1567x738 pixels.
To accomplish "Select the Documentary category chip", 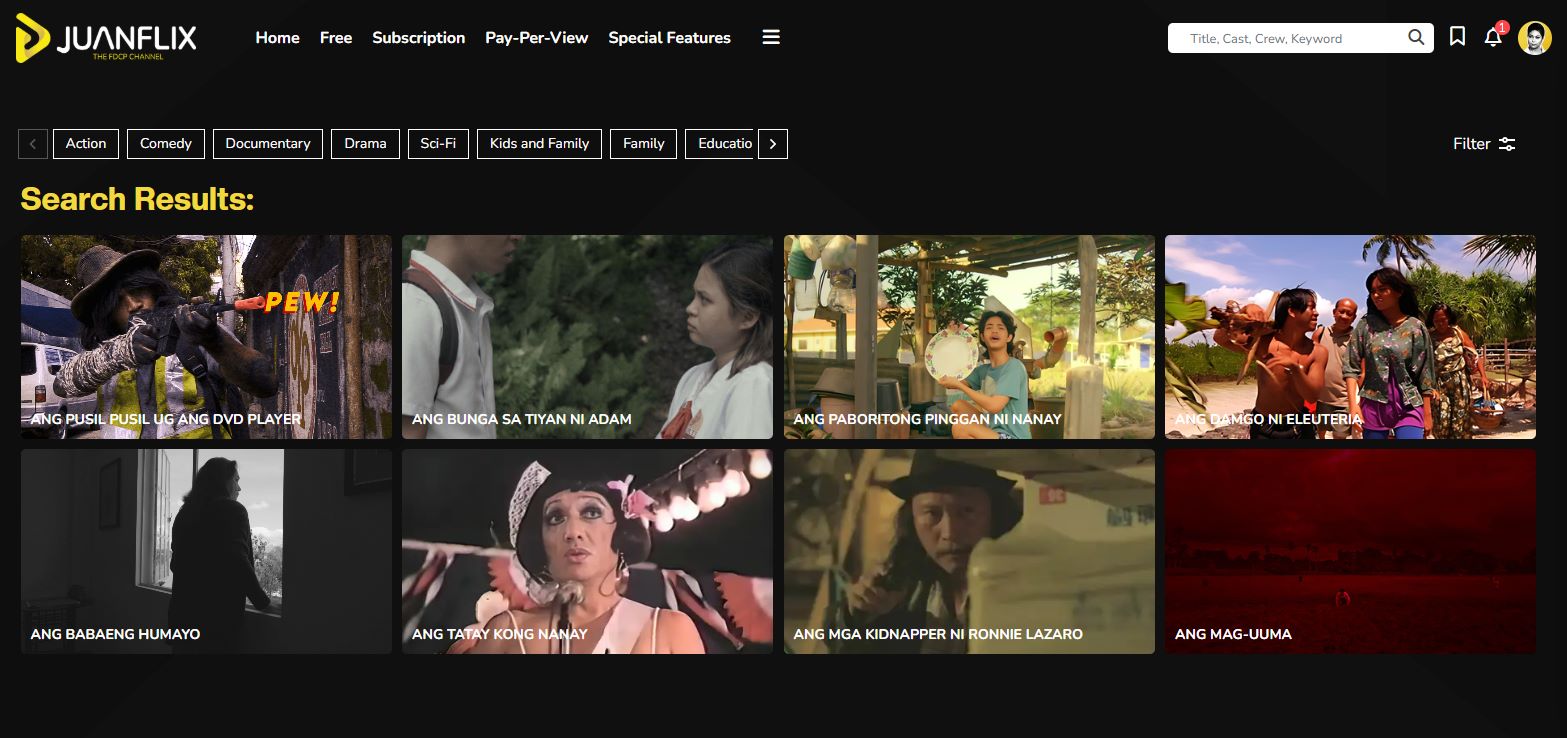I will tap(268, 143).
